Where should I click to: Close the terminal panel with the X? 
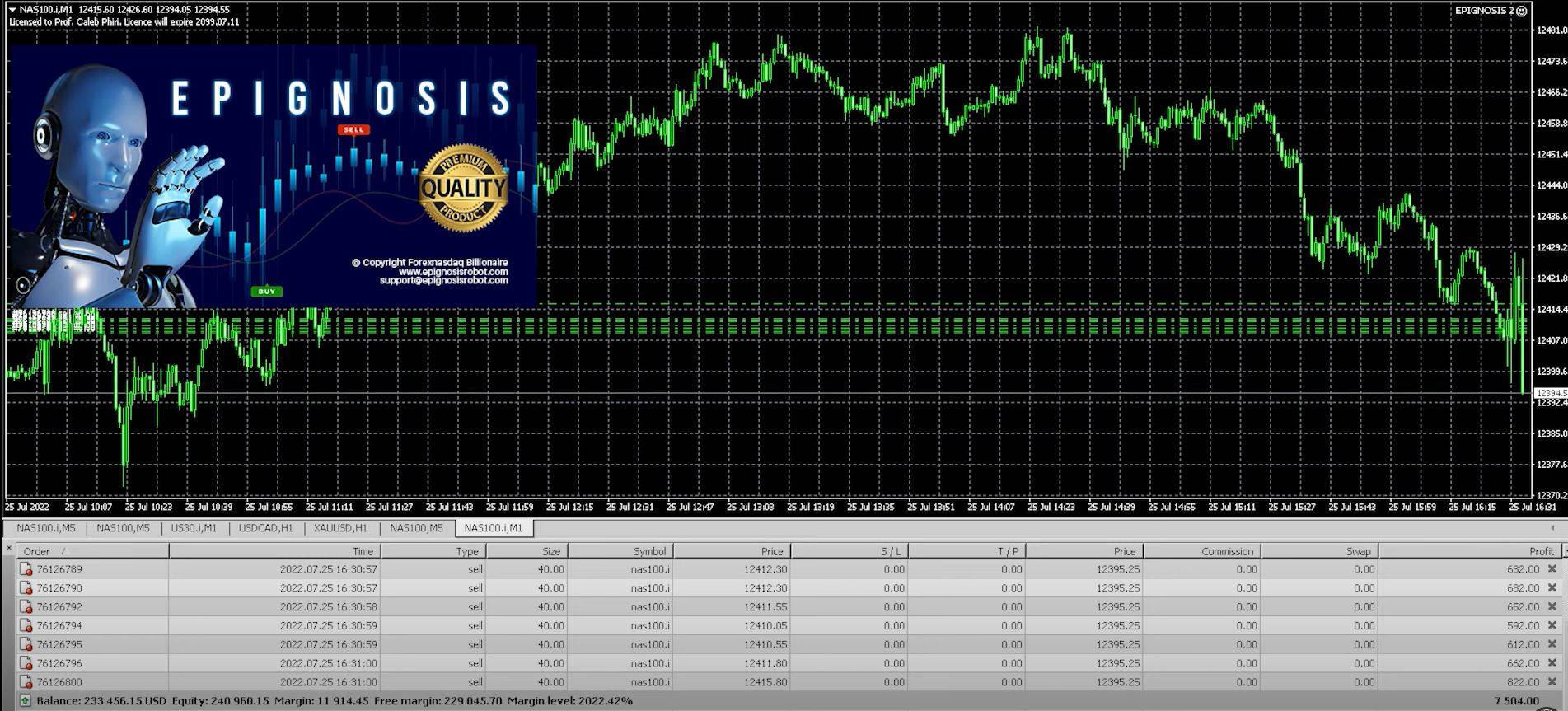(9, 549)
